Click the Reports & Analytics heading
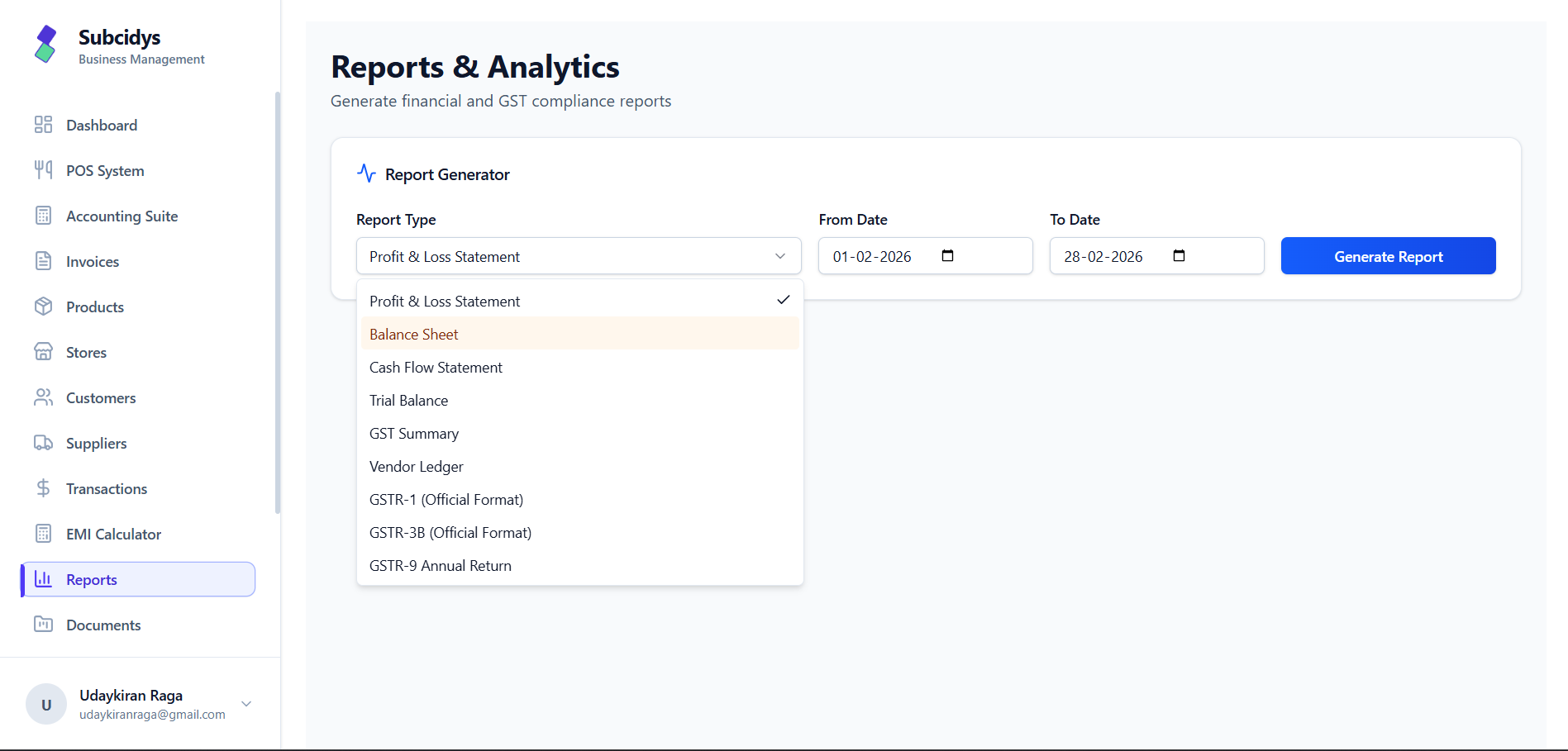 [475, 67]
